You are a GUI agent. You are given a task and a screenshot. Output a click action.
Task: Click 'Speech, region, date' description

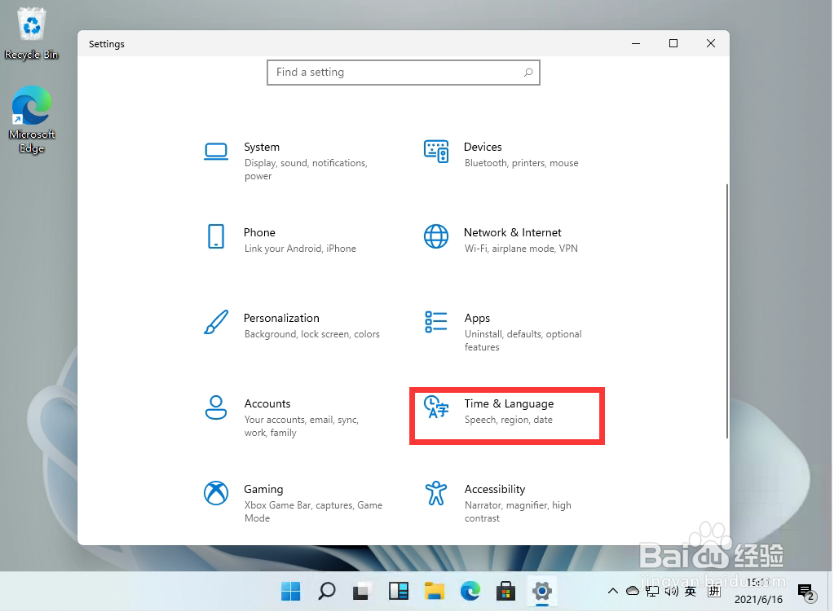pyautogui.click(x=508, y=420)
